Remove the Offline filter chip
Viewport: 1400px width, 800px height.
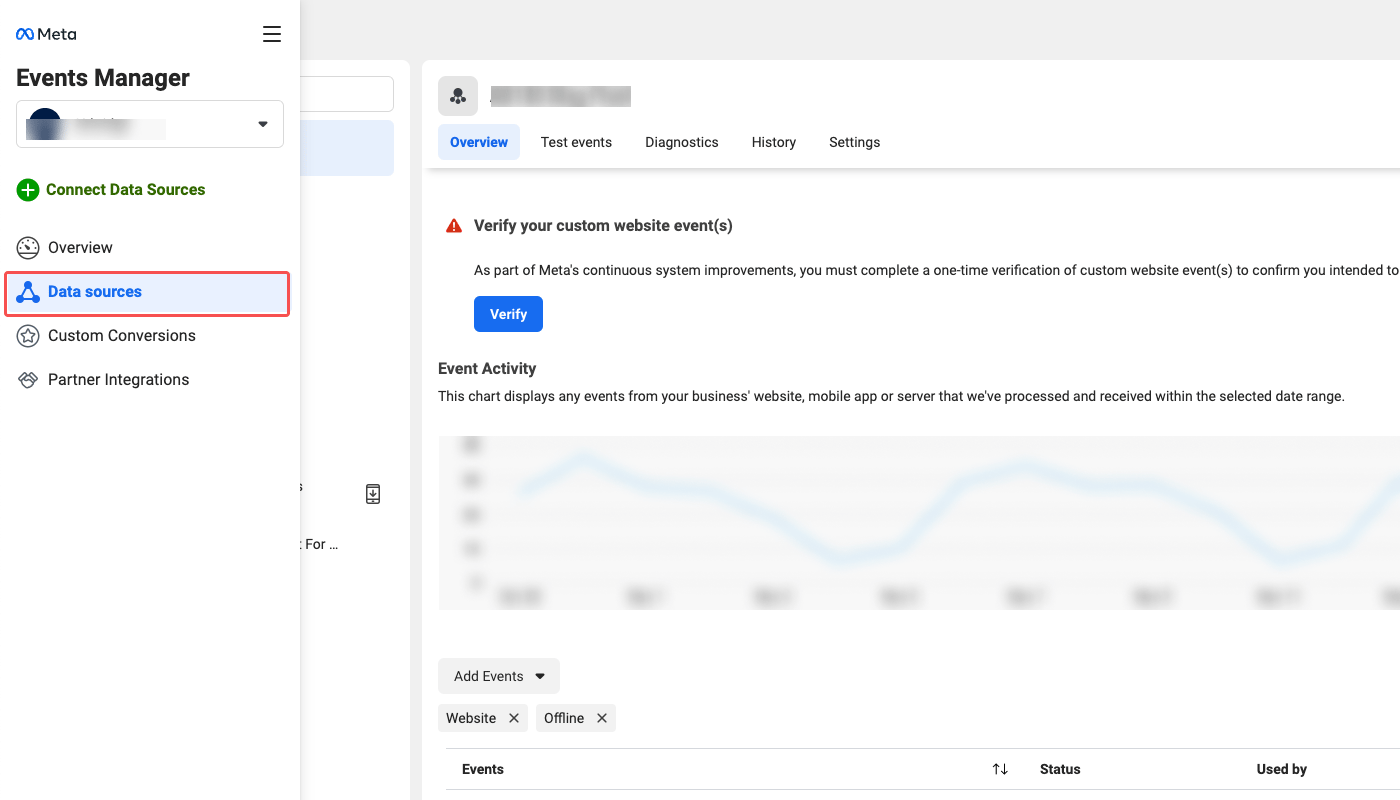[x=602, y=718]
